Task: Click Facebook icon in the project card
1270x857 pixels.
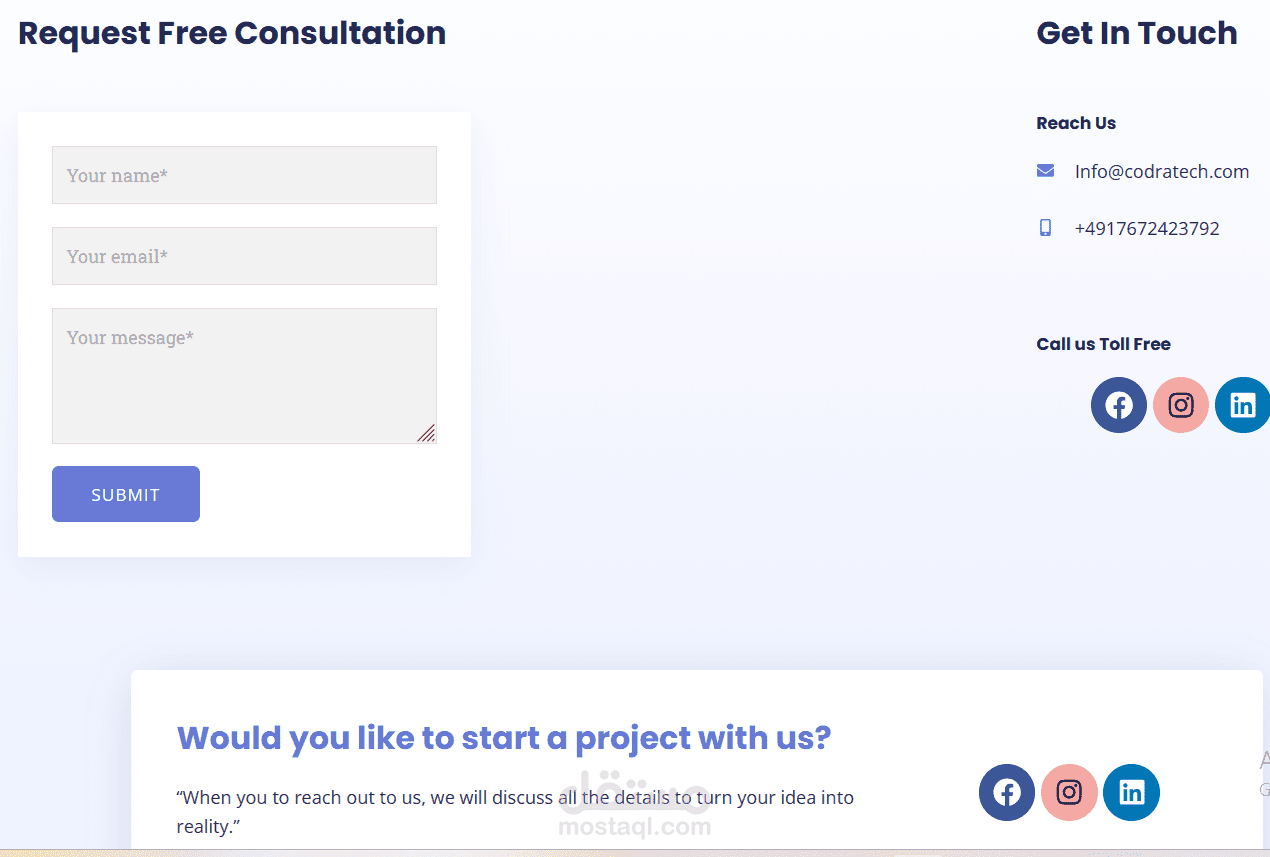Action: (x=1007, y=793)
